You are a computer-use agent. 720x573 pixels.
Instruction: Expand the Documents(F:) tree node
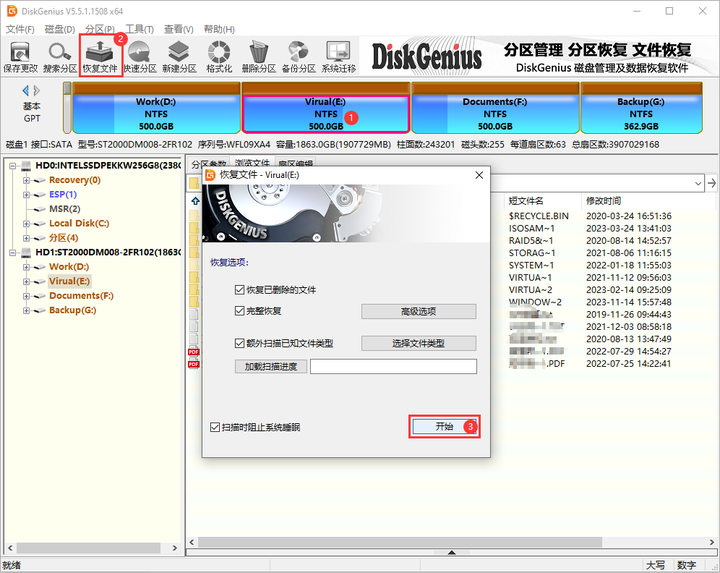click(27, 296)
